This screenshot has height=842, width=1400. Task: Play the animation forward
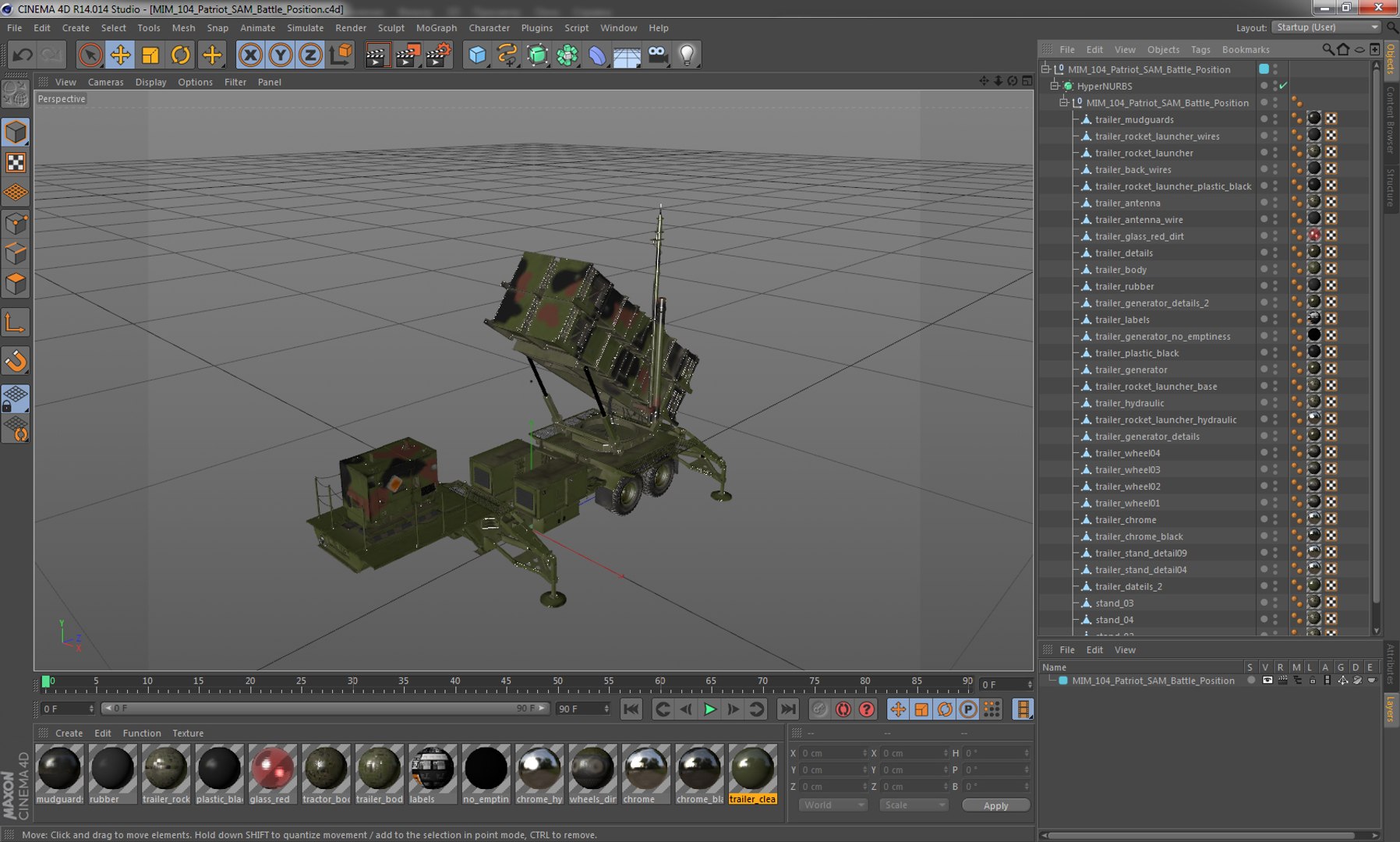click(x=709, y=709)
